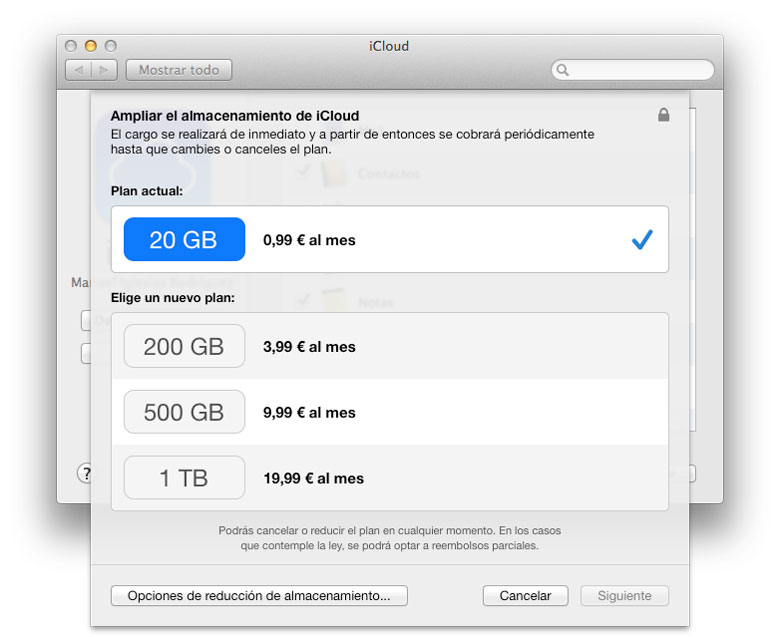This screenshot has height=637, width=780.
Task: Go forward with the right arrow
Action: 104,70
